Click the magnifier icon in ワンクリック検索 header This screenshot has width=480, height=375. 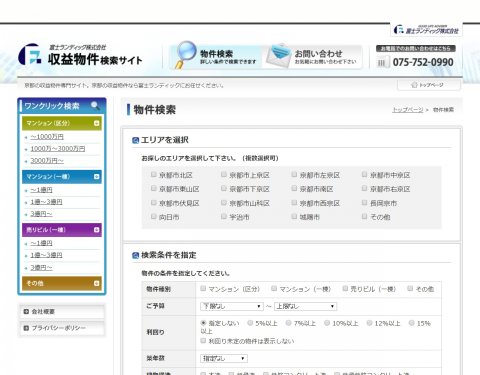(95, 106)
